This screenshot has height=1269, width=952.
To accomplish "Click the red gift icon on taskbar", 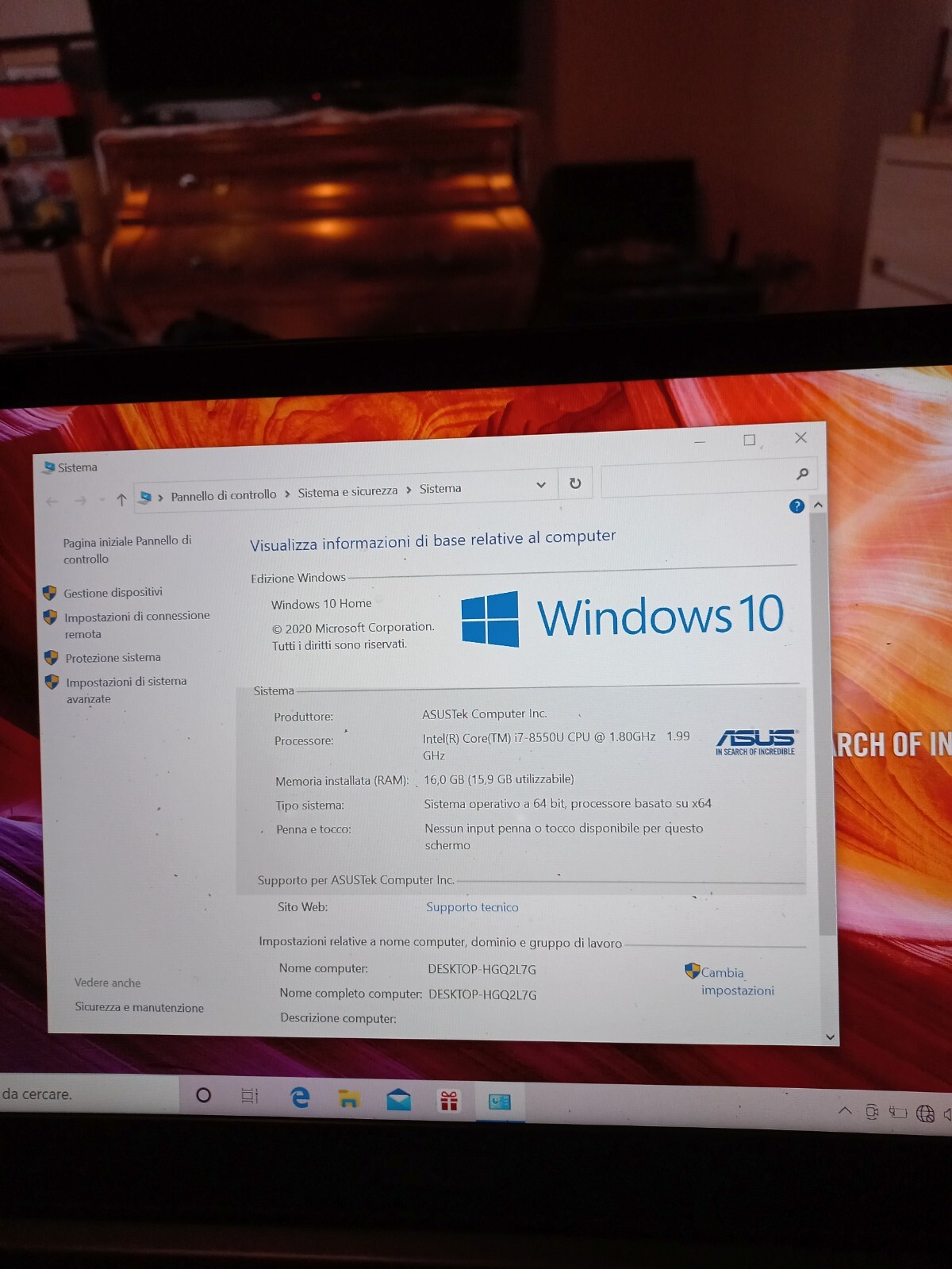I will coord(449,1101).
